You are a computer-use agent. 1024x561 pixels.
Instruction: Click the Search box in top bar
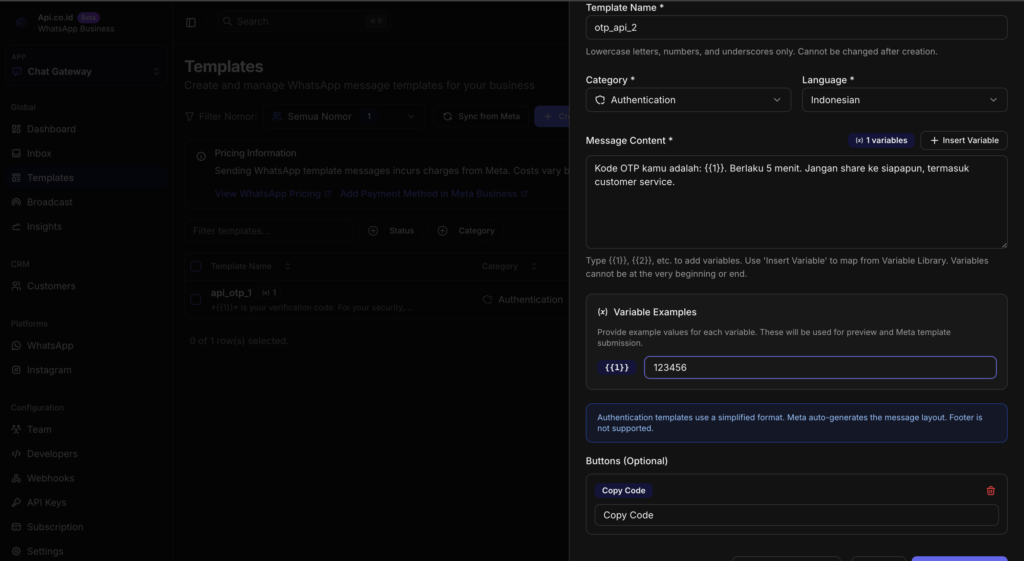(x=302, y=22)
